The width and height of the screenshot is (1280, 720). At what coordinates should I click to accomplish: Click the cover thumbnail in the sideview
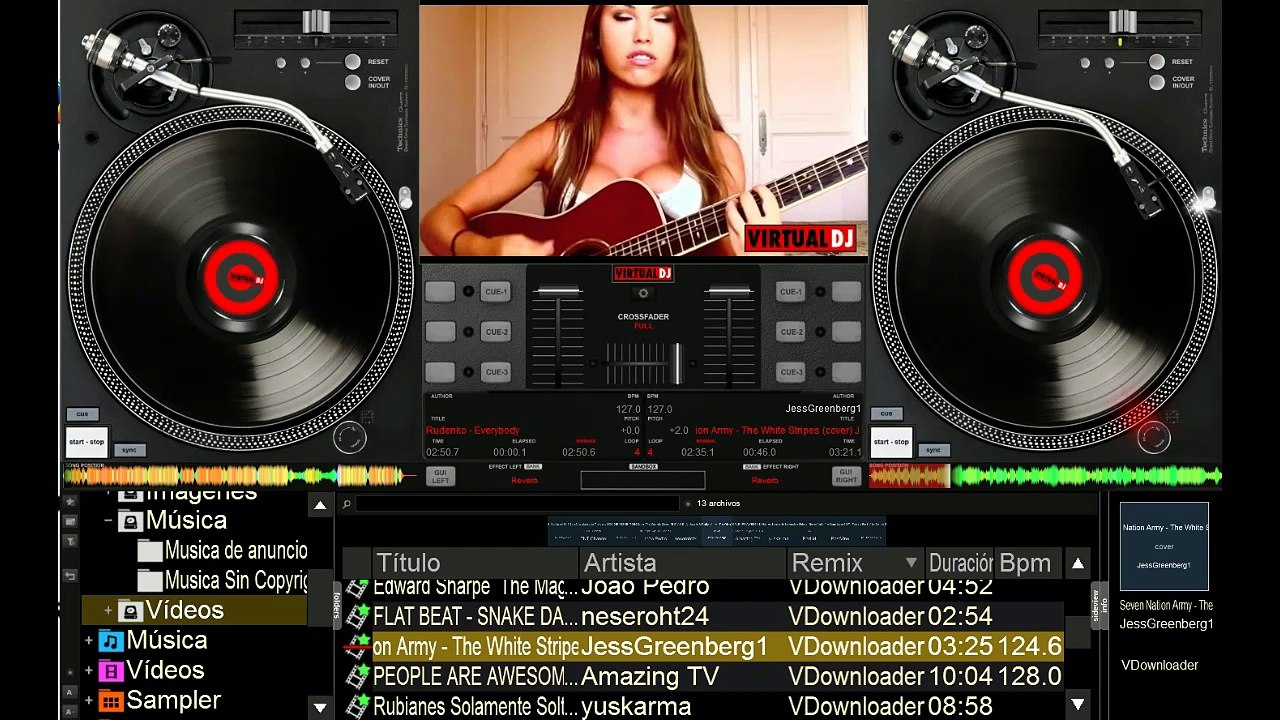coord(1164,547)
